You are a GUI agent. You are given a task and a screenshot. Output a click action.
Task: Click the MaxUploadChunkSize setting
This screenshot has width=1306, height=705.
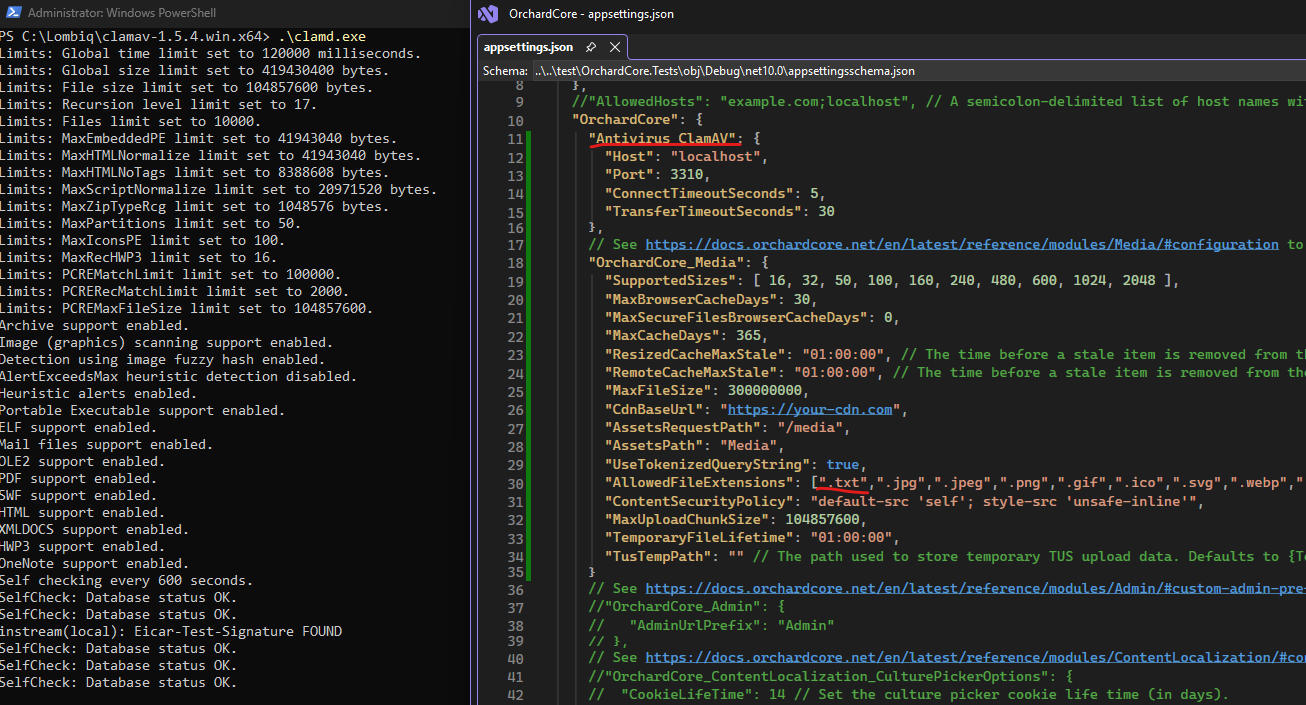[x=736, y=519]
